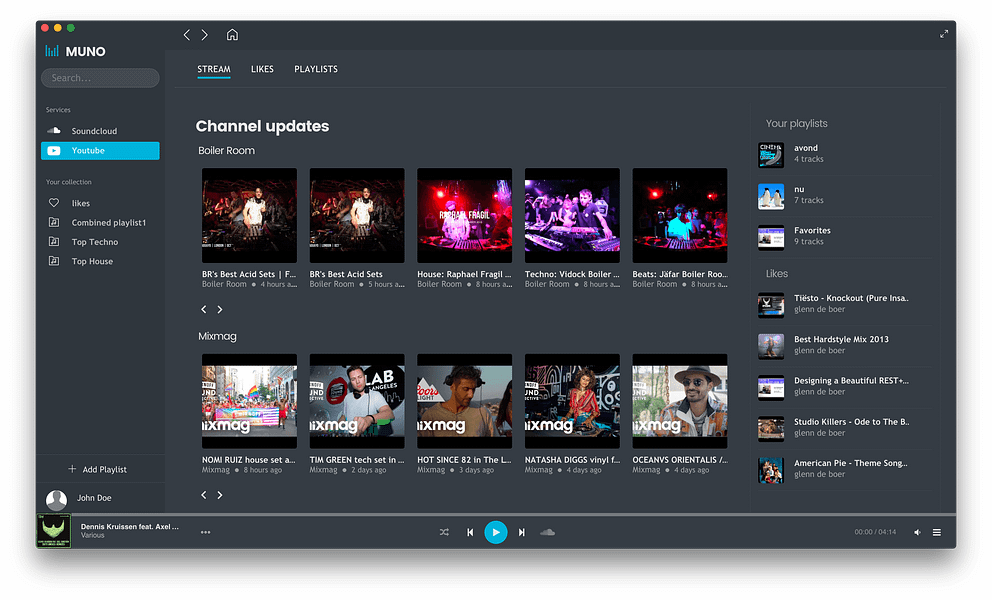992x600 pixels.
Task: Open OCEANVS ORIENTALIS video thumbnail
Action: [x=679, y=401]
